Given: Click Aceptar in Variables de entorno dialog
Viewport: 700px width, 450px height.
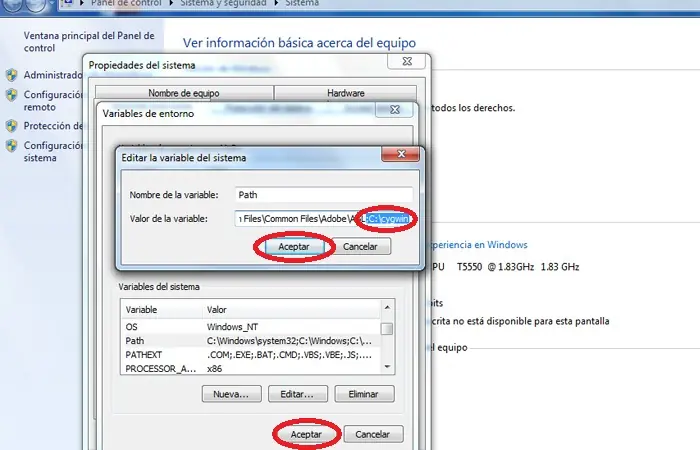Looking at the screenshot, I should (x=306, y=434).
